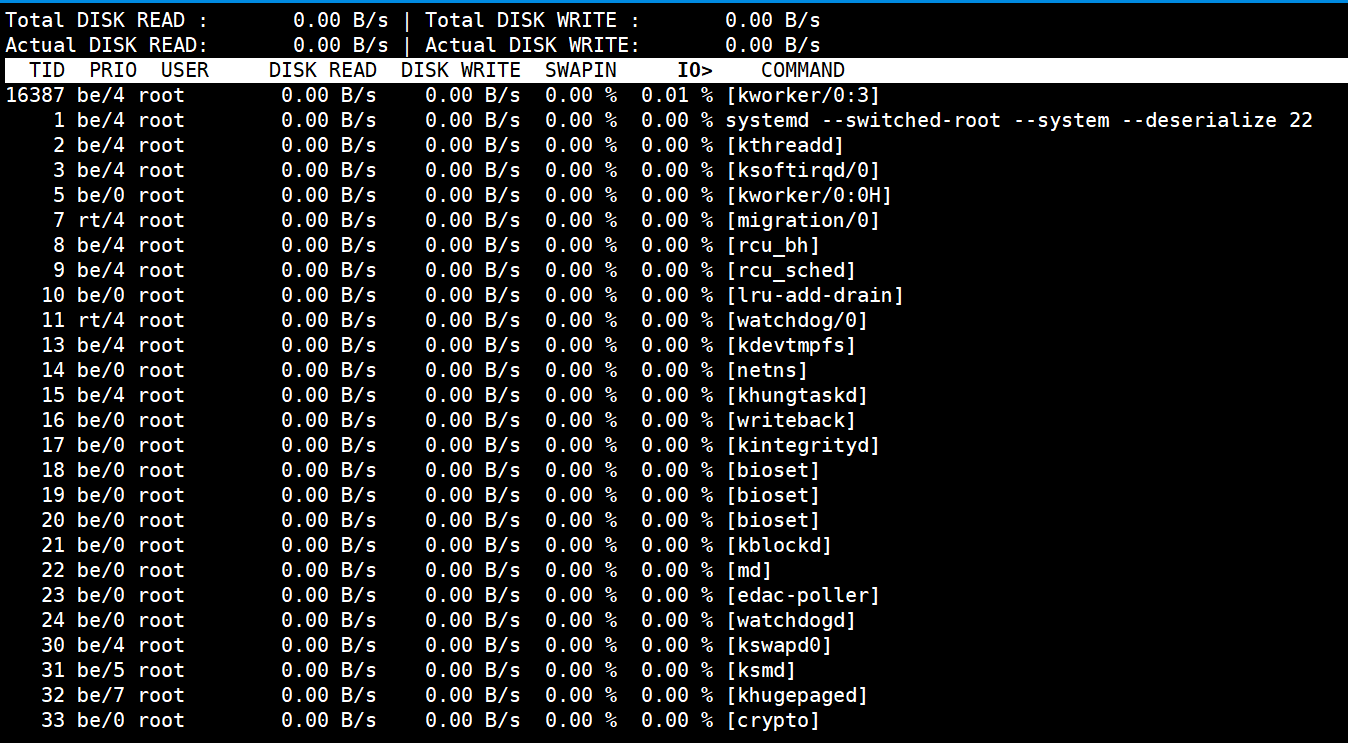This screenshot has width=1348, height=743.
Task: Click the 0.01 % IO value
Action: (x=677, y=95)
